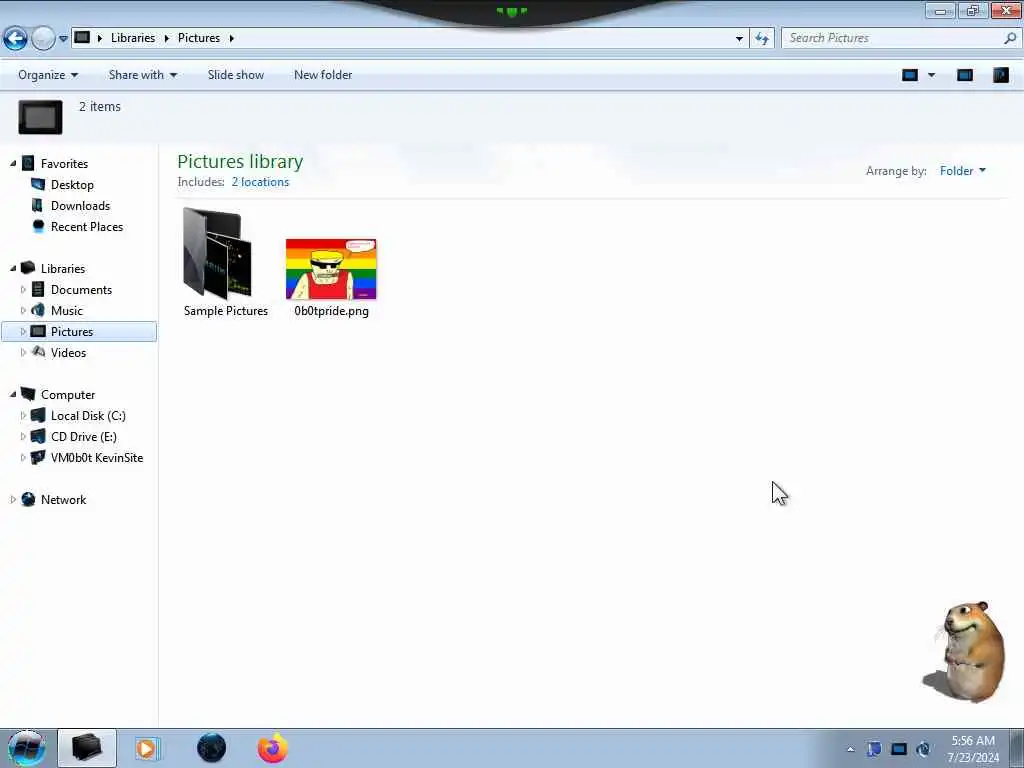Open address bar previous locations dropdown
The width and height of the screenshot is (1024, 768).
(x=739, y=39)
